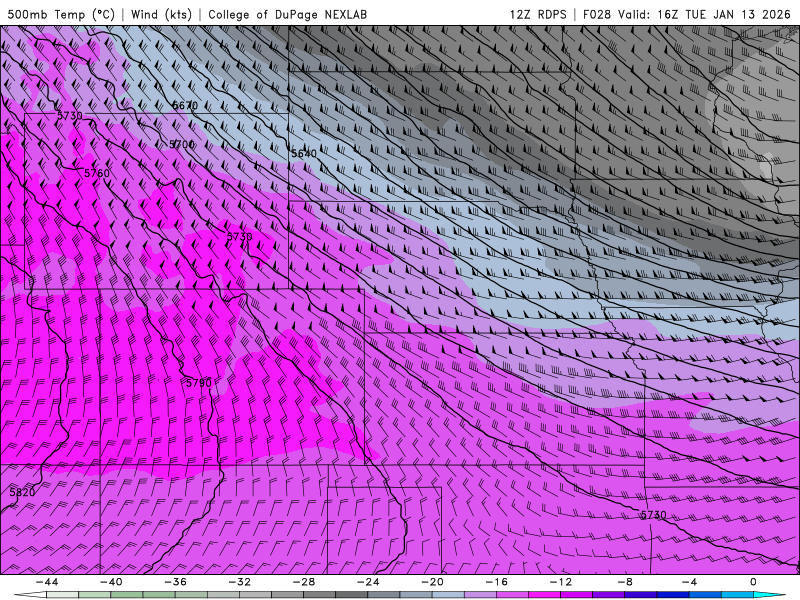Viewport: 800px width, 600px height.
Task: Click the 'F028 Valid: 16Z TUE JAN 13 2026' text
Action: click(x=687, y=14)
